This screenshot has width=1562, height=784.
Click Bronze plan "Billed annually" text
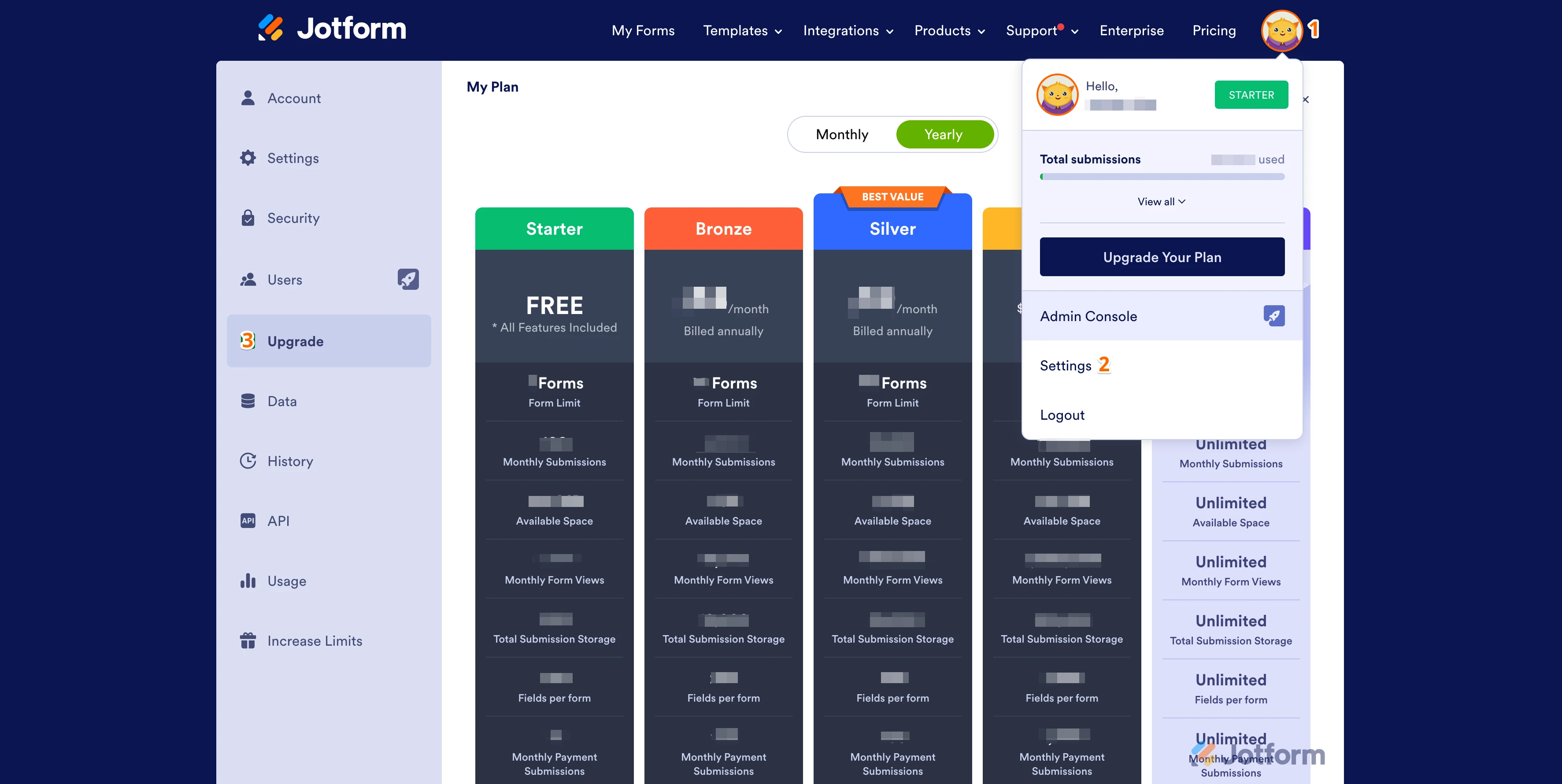723,331
